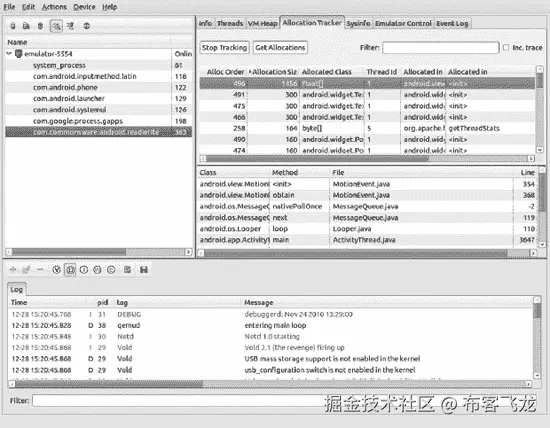Collapse the emulator-5554 tree node
The width and height of the screenshot is (550, 428).
9,54
